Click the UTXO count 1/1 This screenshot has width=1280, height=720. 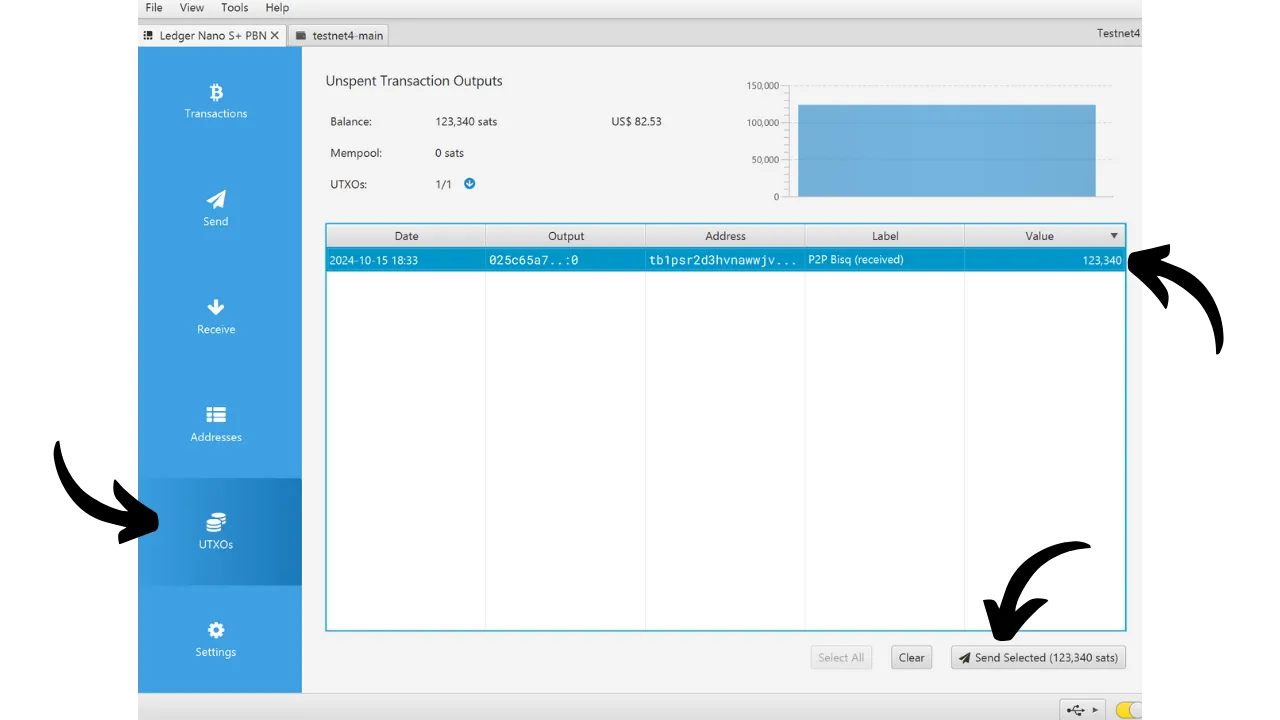(444, 185)
